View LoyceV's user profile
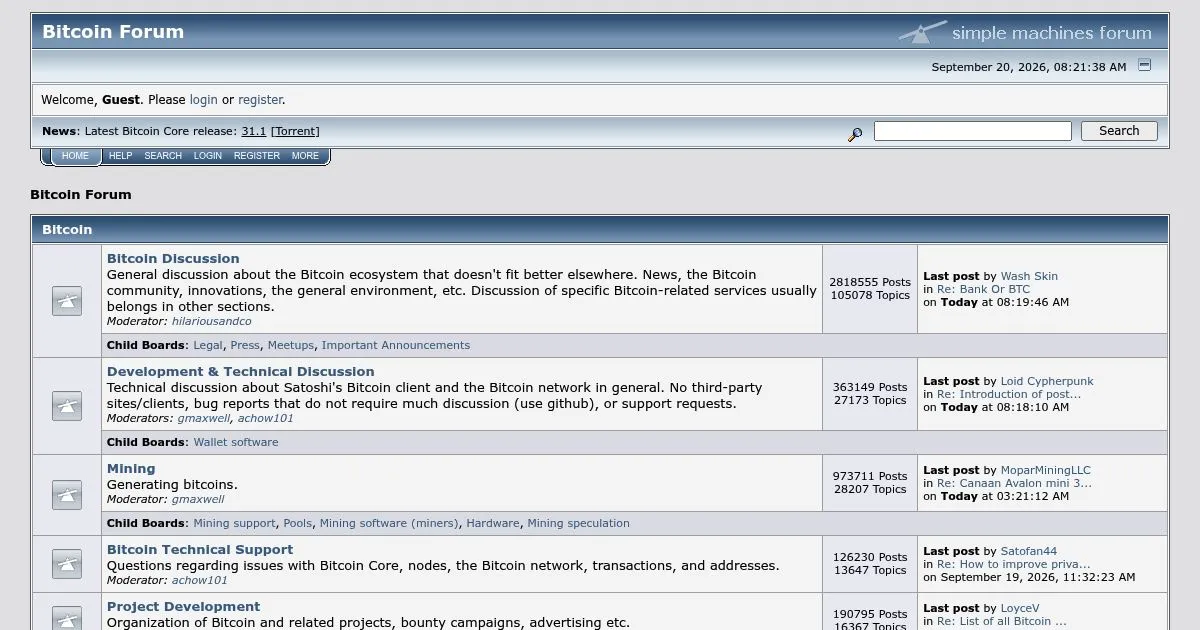 [x=1020, y=608]
